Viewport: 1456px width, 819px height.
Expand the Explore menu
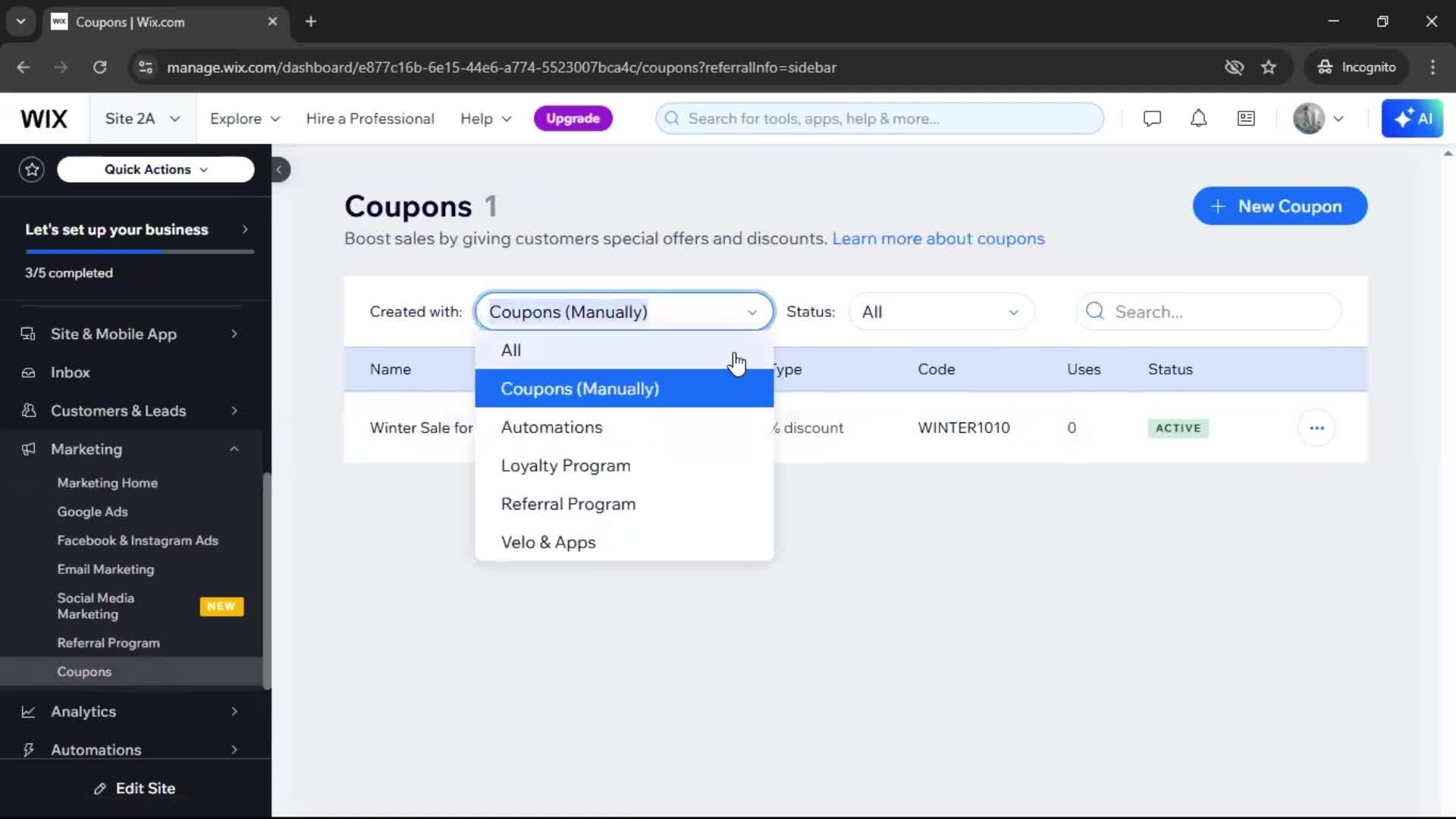[245, 118]
